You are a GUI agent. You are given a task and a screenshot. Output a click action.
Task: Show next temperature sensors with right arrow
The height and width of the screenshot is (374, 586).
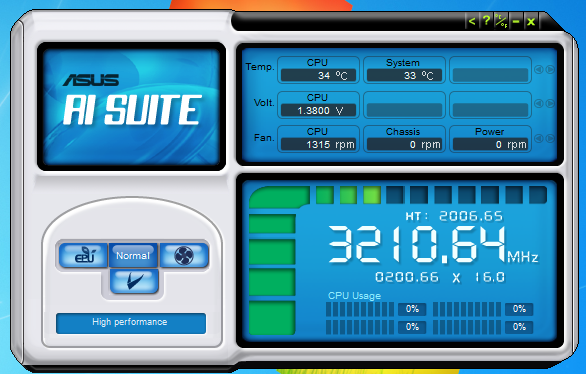550,69
